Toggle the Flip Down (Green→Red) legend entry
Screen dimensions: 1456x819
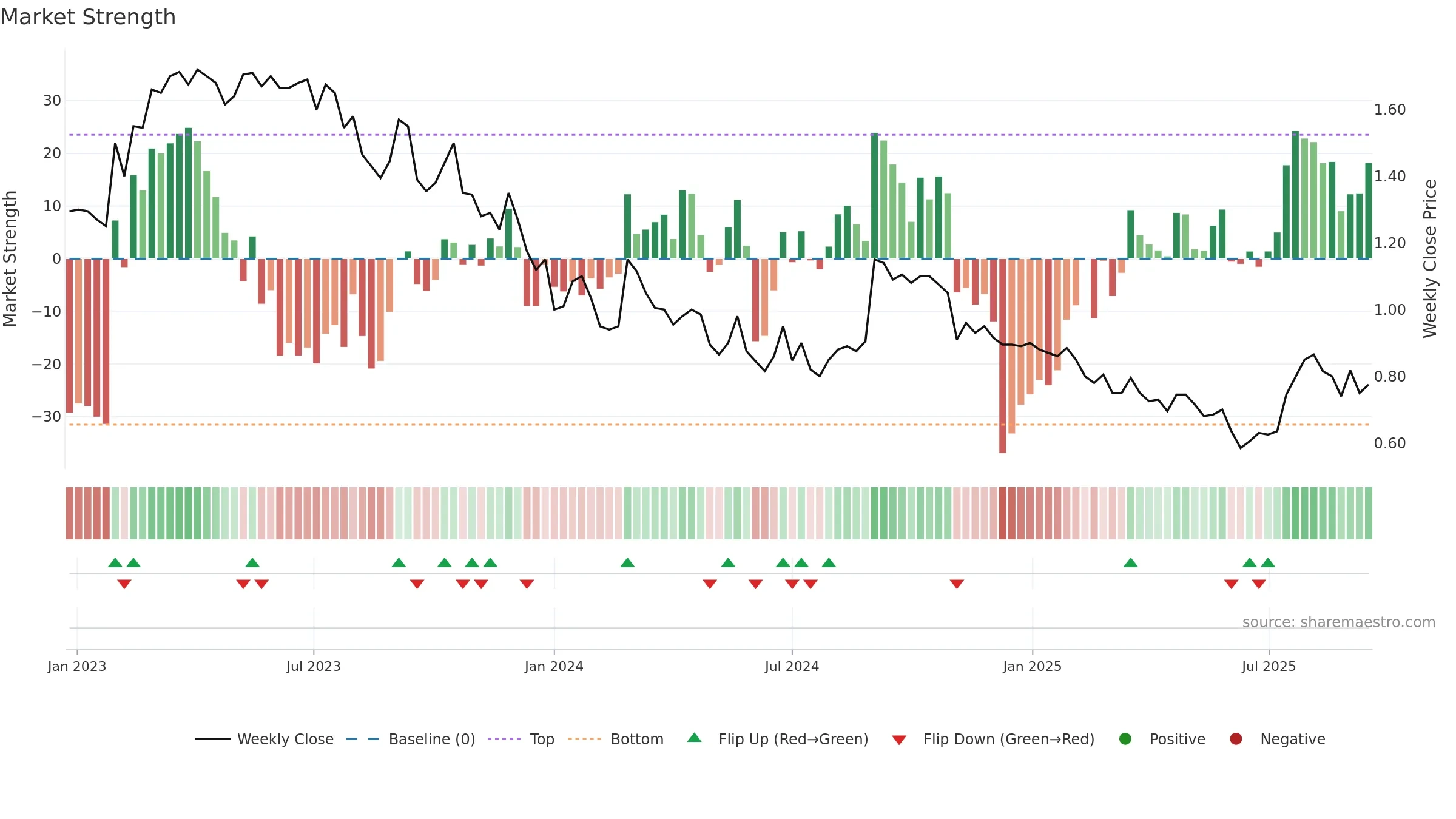(993, 739)
